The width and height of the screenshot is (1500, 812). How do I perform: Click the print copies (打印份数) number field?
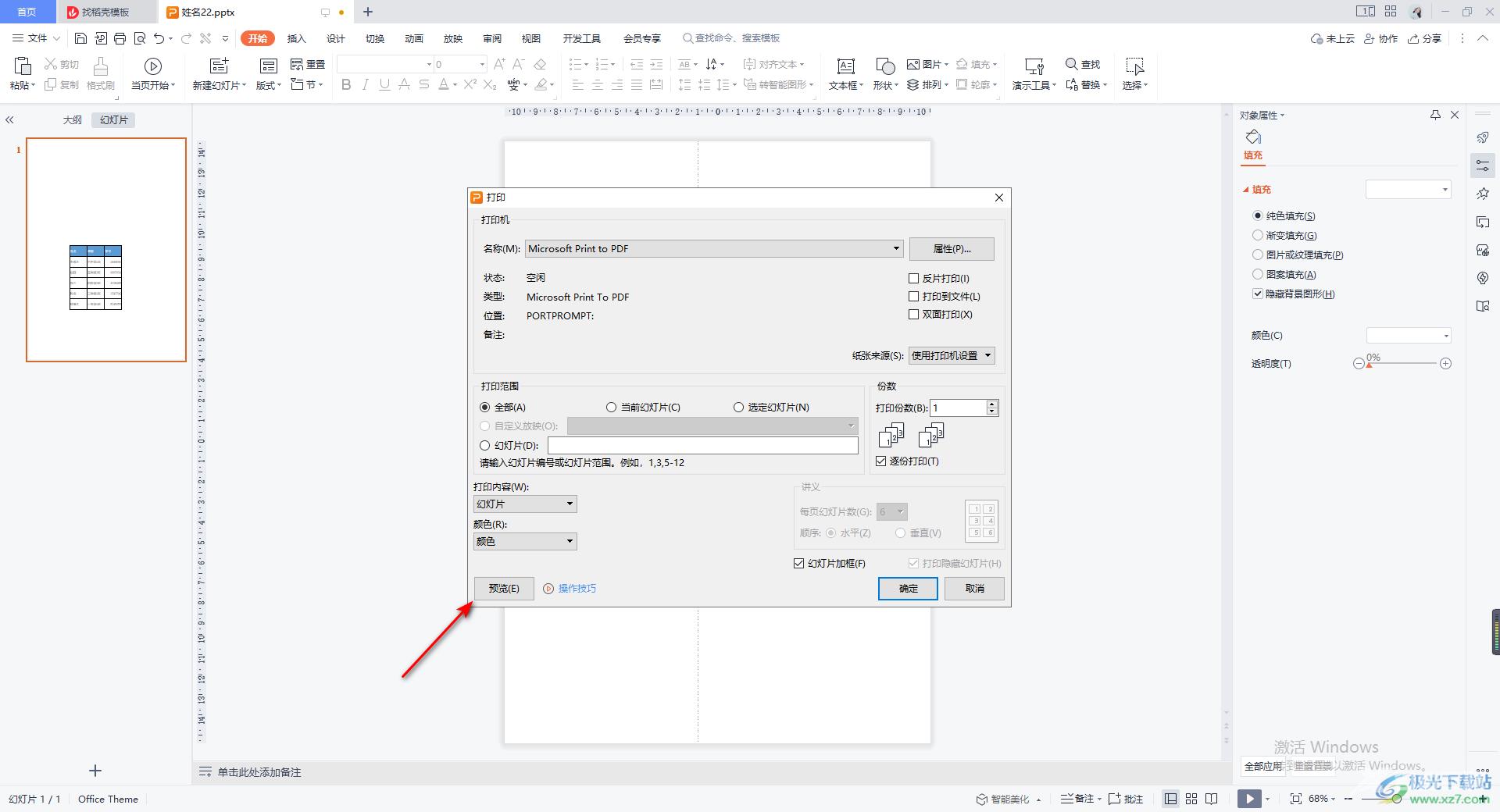[x=959, y=408]
